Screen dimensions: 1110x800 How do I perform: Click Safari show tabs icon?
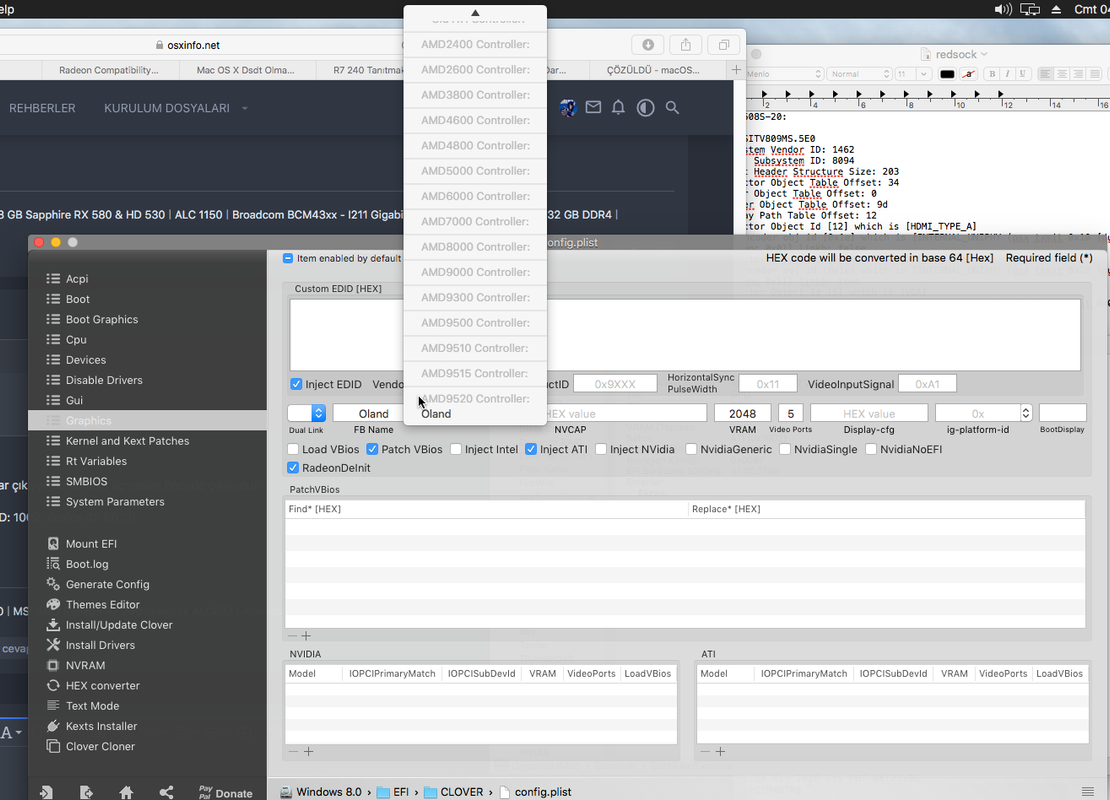pyautogui.click(x=723, y=45)
